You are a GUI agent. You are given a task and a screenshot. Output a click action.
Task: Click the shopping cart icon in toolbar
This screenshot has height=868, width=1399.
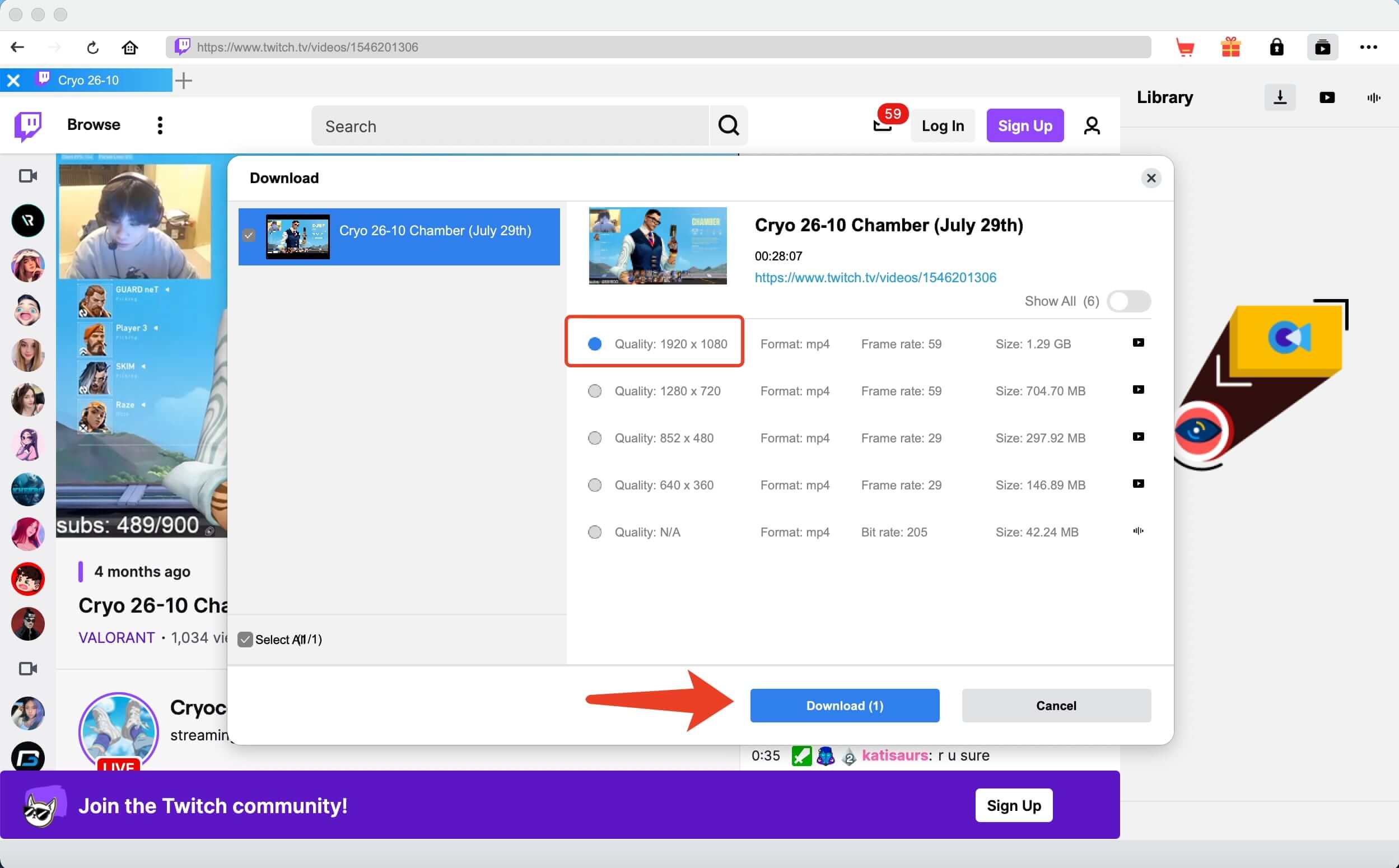point(1185,47)
